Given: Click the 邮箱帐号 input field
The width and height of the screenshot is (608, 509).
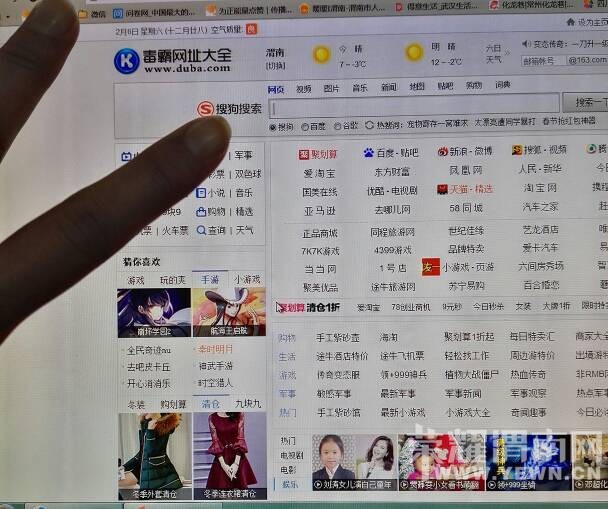Looking at the screenshot, I should (543, 61).
